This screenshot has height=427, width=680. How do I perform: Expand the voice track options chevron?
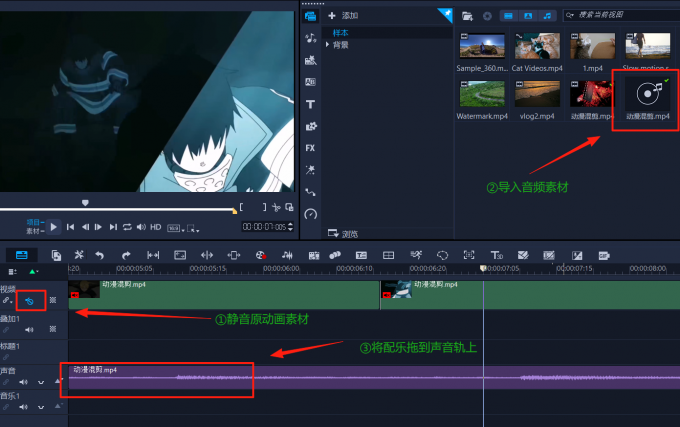41,382
